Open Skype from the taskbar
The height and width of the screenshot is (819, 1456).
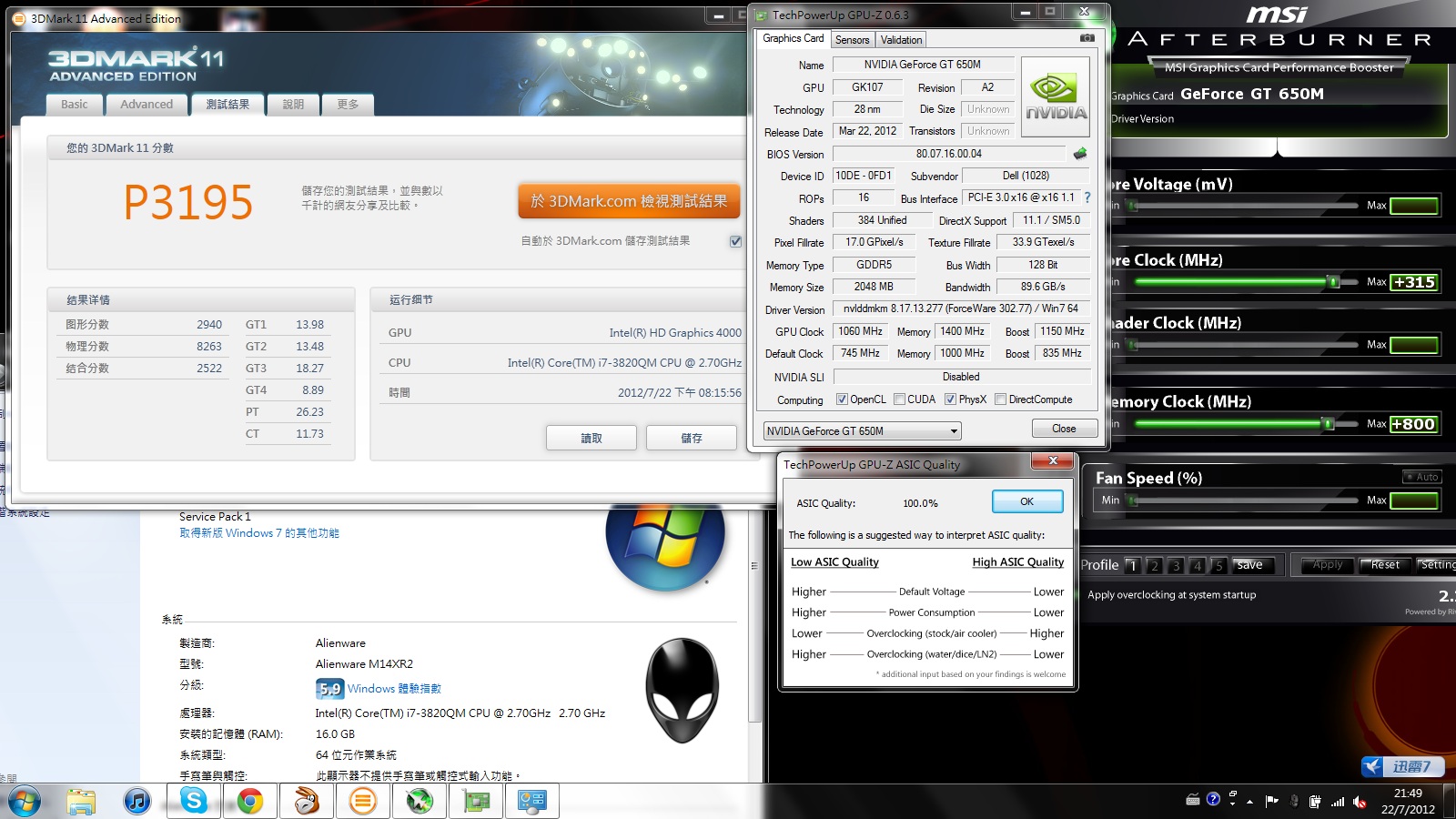tap(194, 802)
